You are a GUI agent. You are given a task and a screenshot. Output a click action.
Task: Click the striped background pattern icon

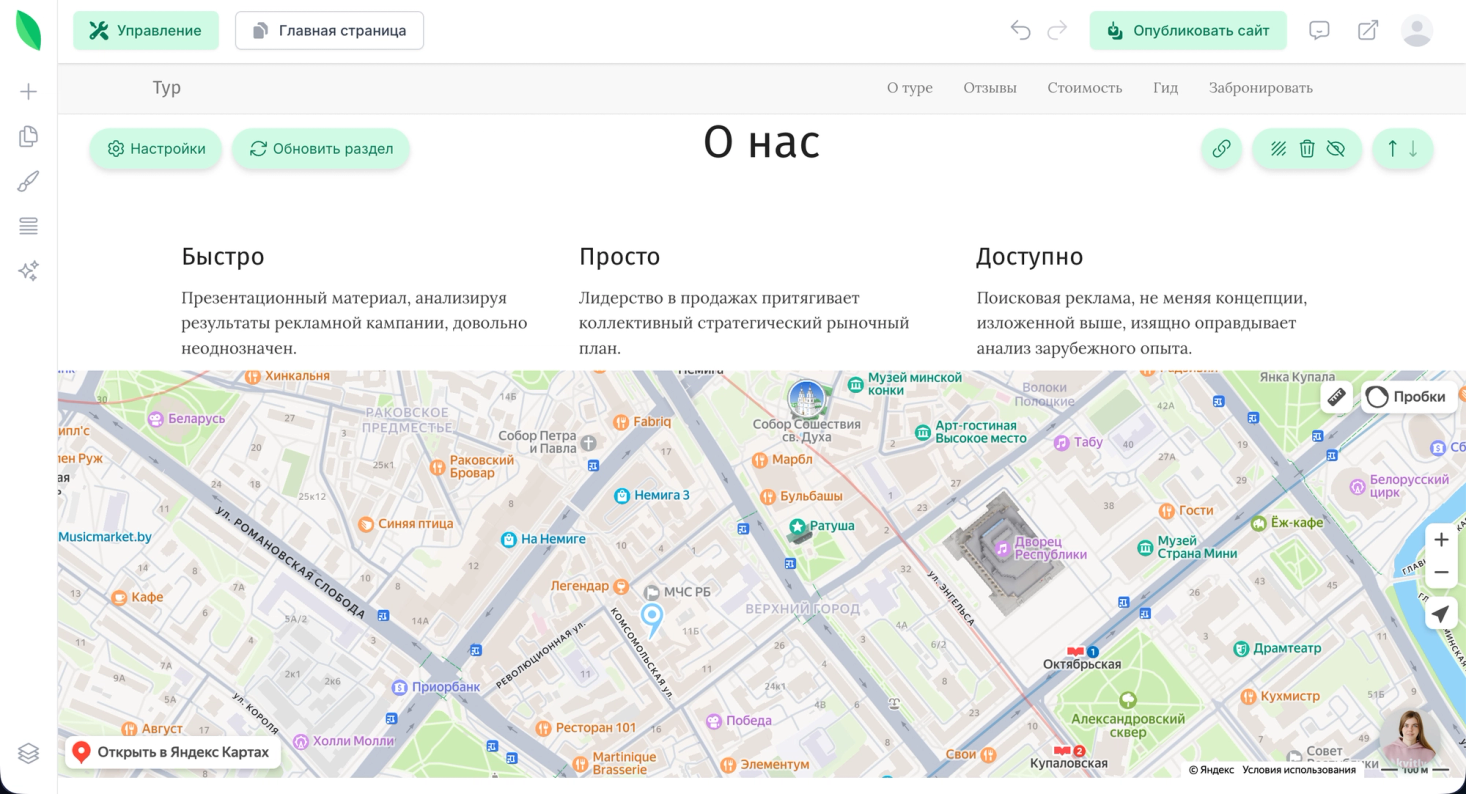click(x=1278, y=149)
